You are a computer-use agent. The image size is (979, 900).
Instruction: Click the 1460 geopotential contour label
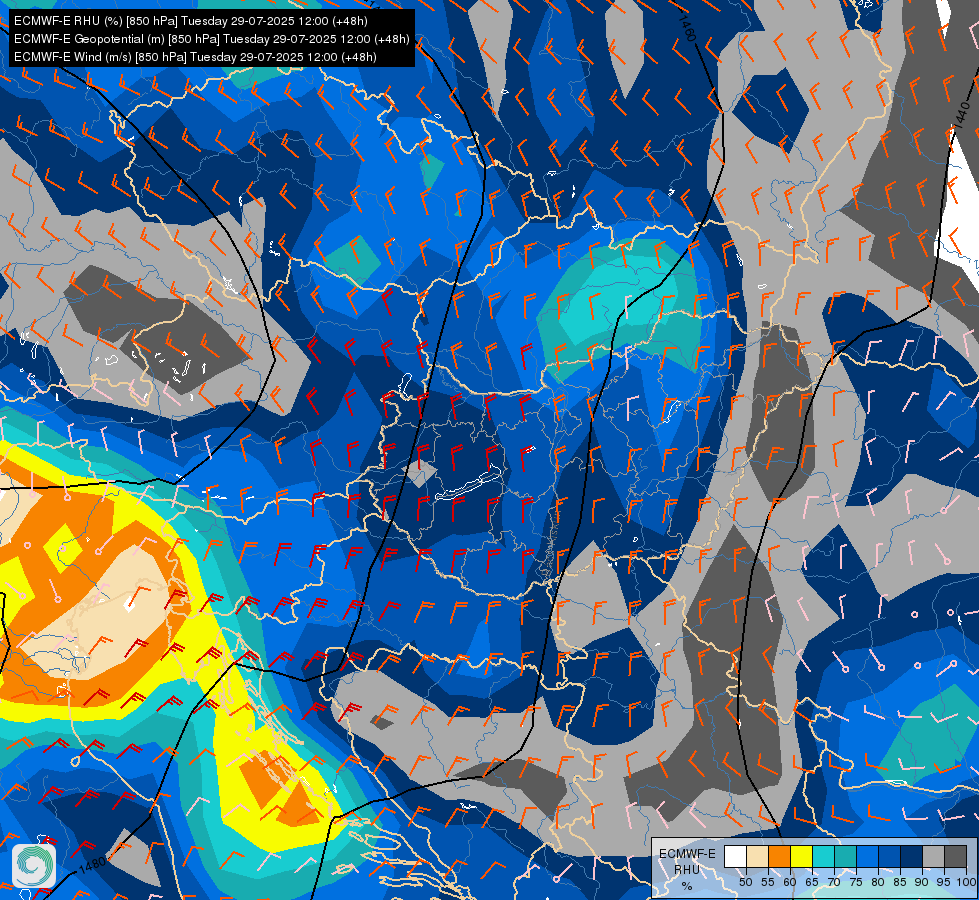pos(686,28)
